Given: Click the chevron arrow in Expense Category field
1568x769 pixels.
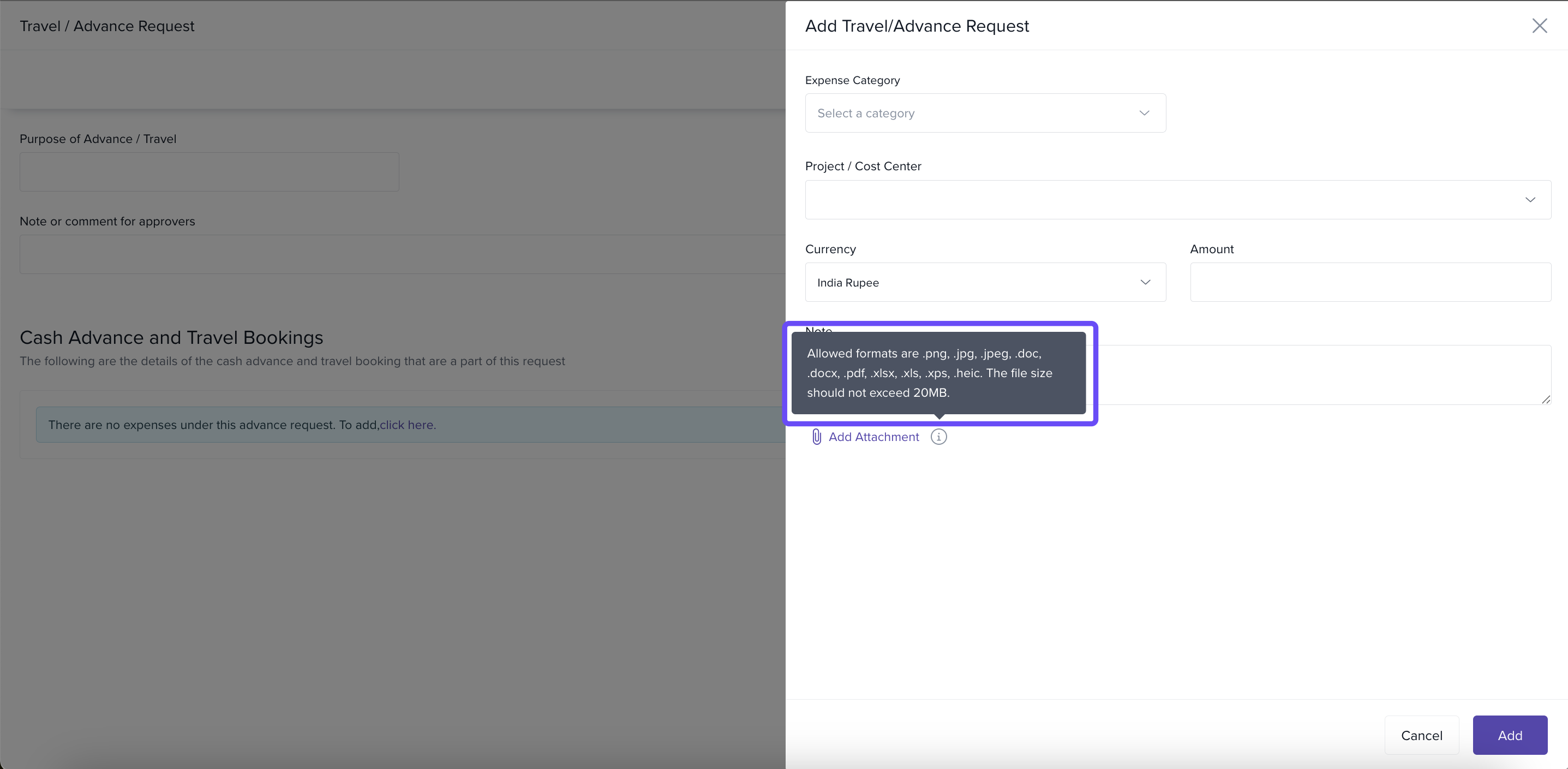Looking at the screenshot, I should pyautogui.click(x=1144, y=114).
